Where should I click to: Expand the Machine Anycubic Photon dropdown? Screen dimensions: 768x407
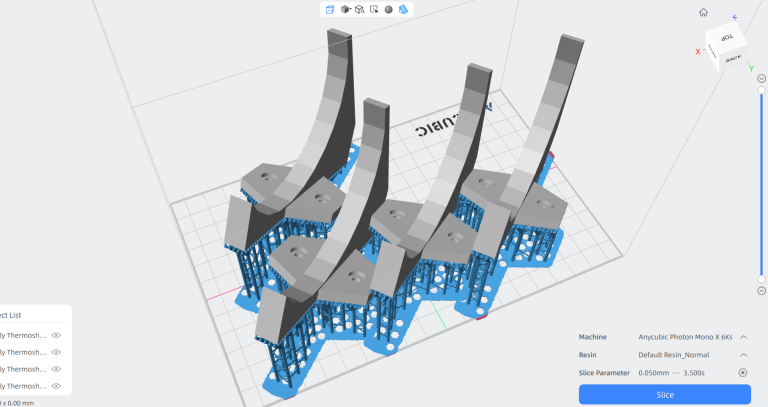[743, 337]
